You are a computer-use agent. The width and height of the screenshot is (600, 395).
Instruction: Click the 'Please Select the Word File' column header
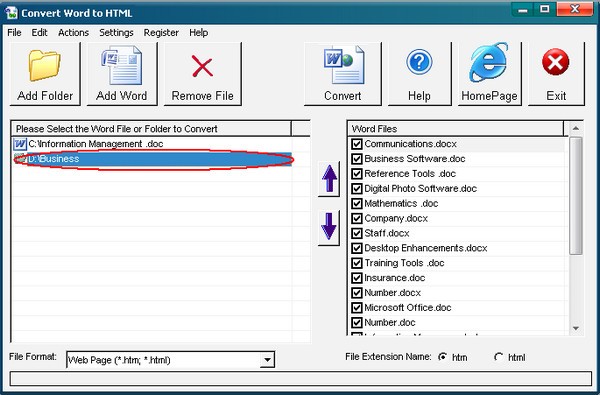[152, 129]
